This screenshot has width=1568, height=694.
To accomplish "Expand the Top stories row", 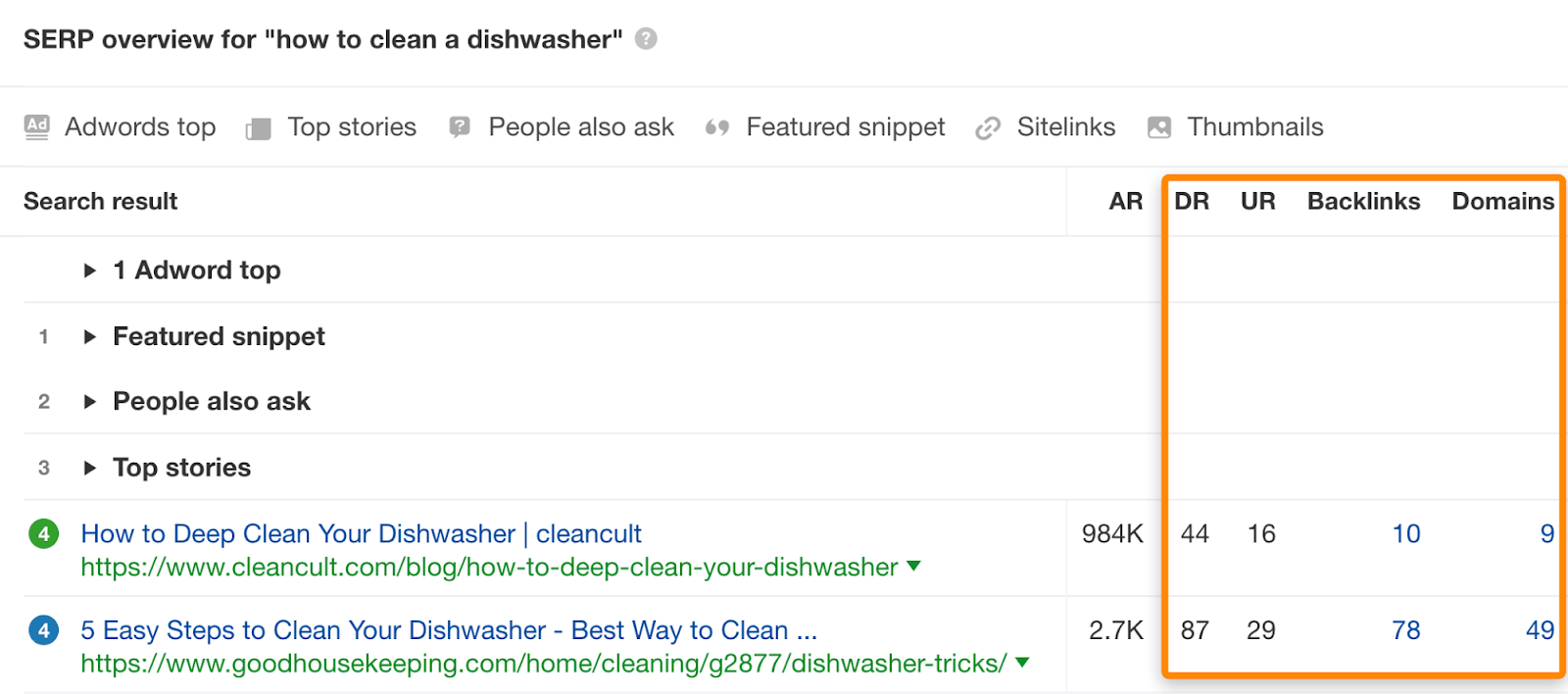I will coord(89,468).
